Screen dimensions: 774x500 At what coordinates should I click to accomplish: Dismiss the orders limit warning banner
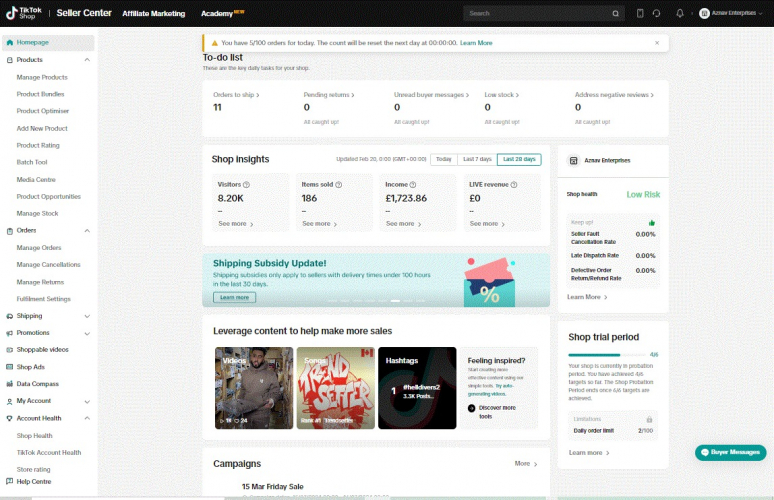(657, 43)
